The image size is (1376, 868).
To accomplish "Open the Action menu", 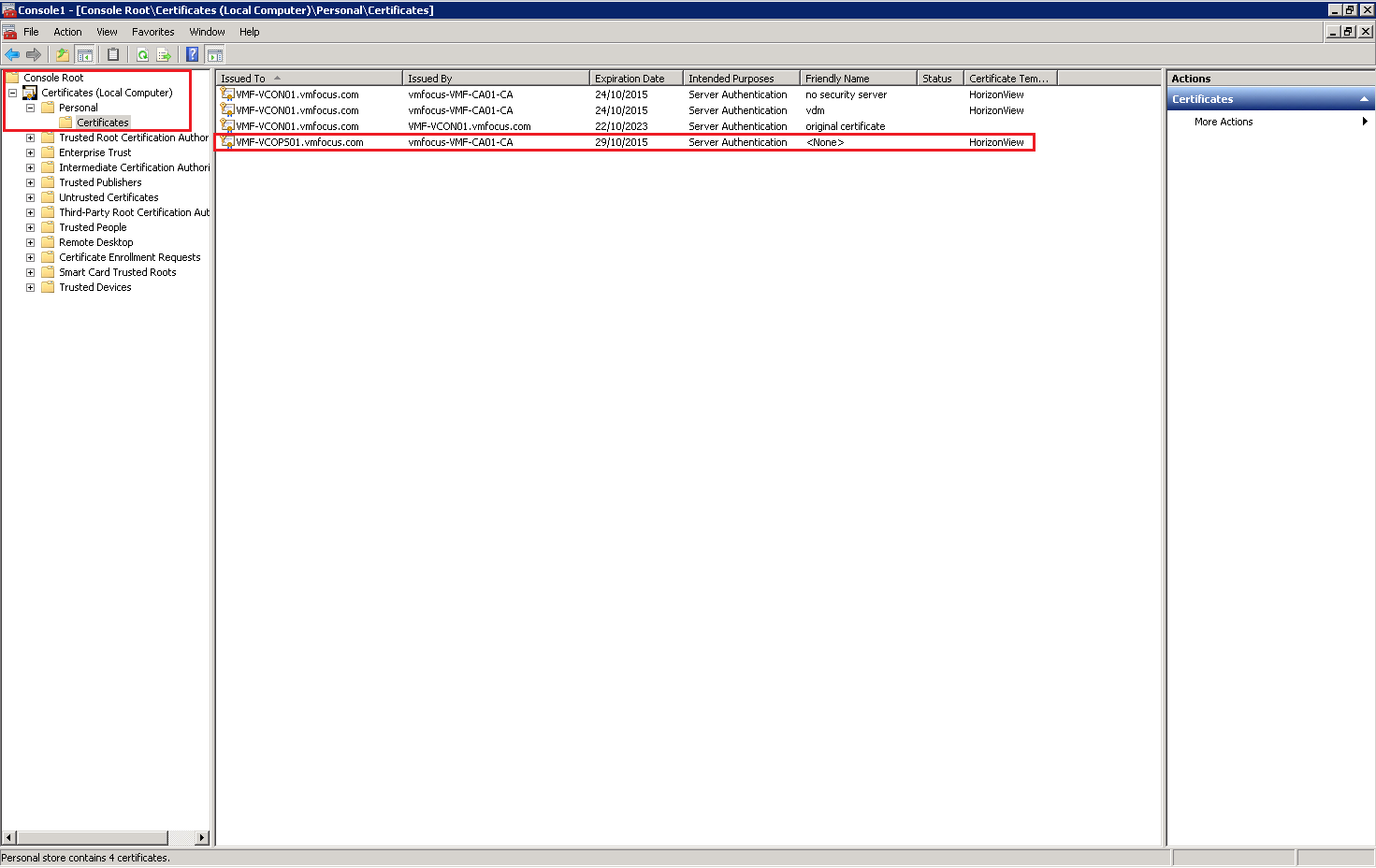I will click(x=67, y=32).
